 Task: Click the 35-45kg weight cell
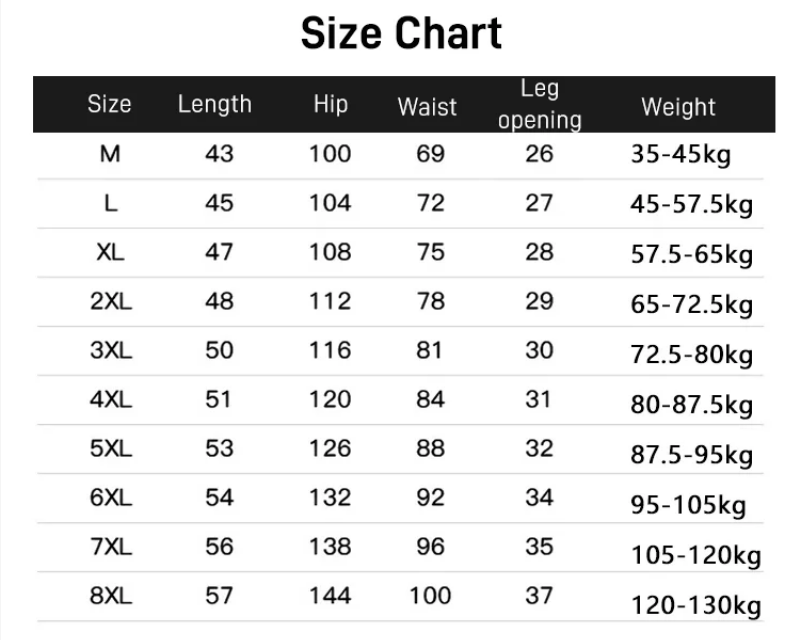click(679, 156)
